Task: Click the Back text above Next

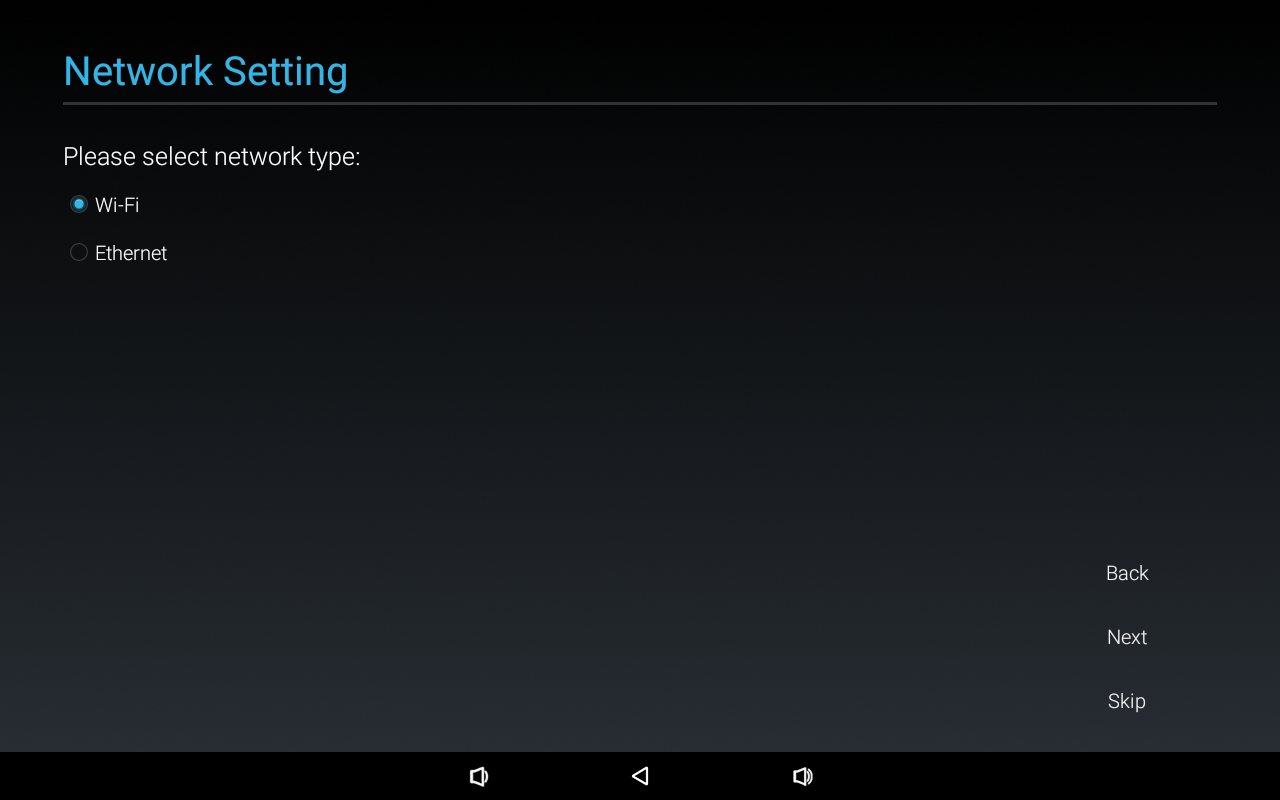Action: coord(1127,573)
